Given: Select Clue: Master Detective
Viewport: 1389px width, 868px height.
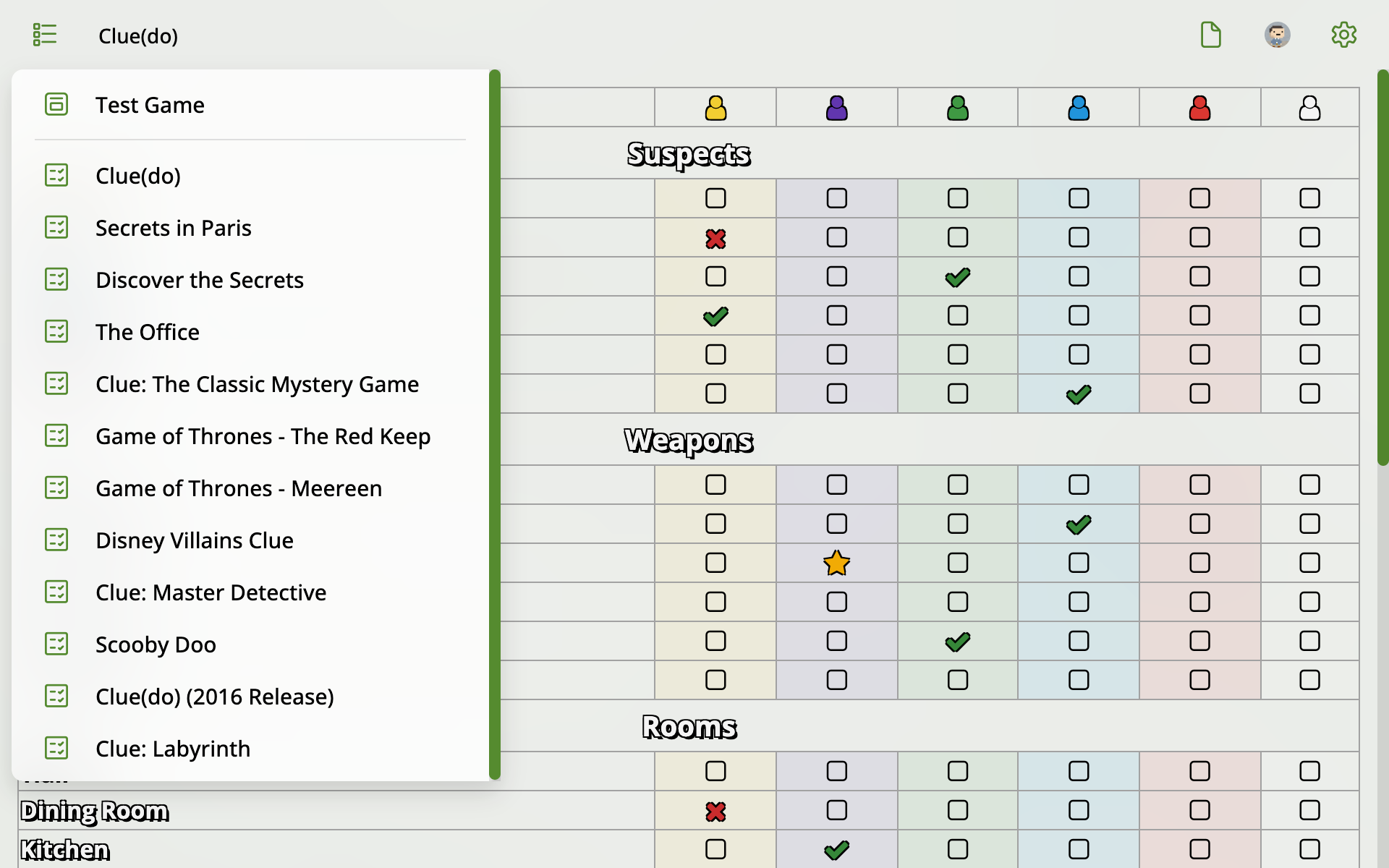Looking at the screenshot, I should (250, 592).
